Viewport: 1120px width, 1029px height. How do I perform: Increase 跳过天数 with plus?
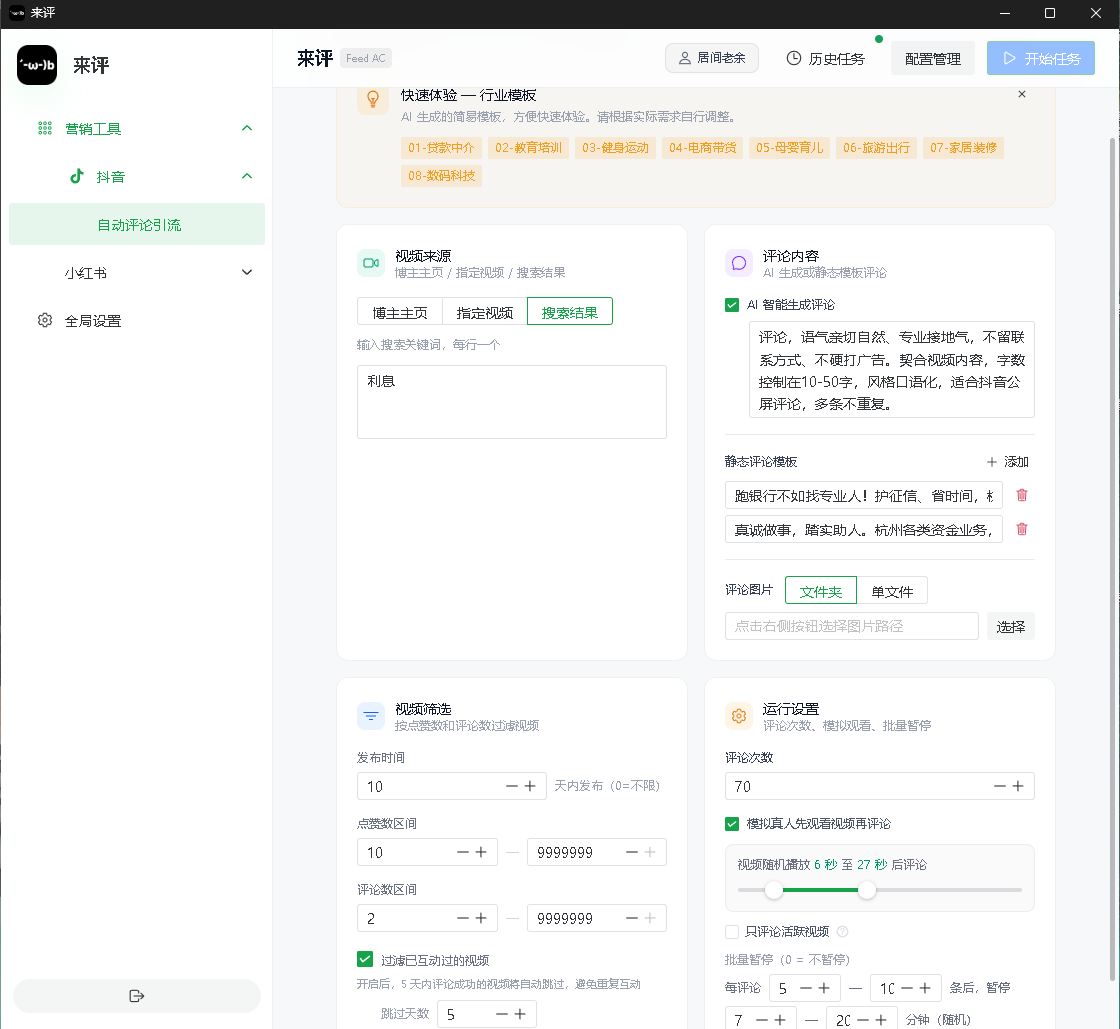(x=520, y=1013)
